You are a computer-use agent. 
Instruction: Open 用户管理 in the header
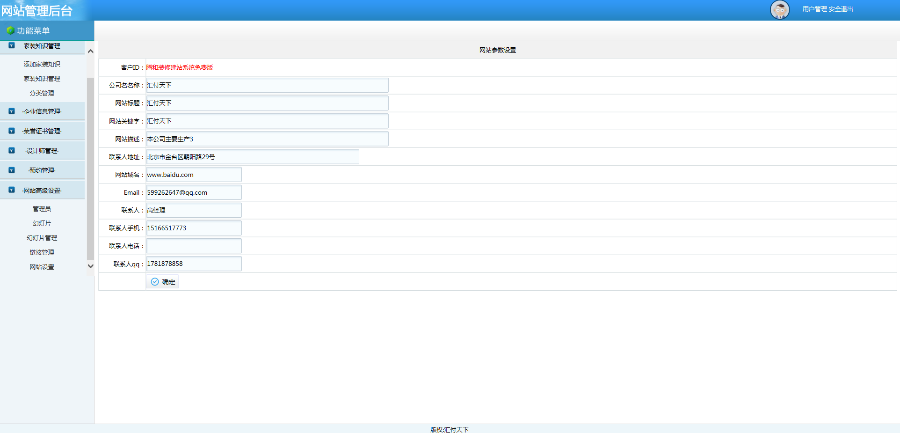point(815,9)
